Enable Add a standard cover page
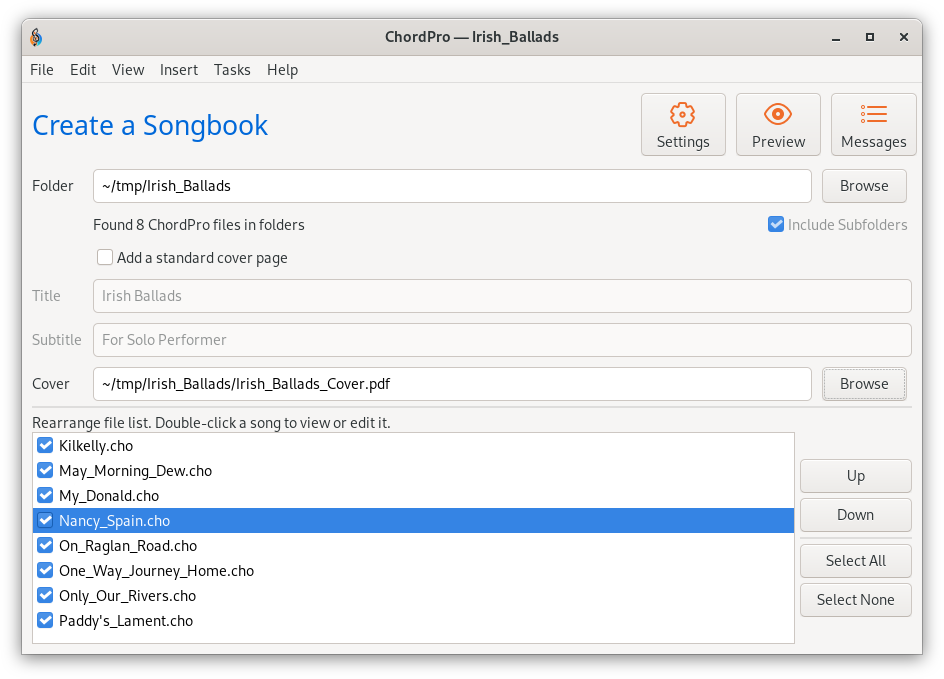This screenshot has height=679, width=944. pyautogui.click(x=105, y=258)
